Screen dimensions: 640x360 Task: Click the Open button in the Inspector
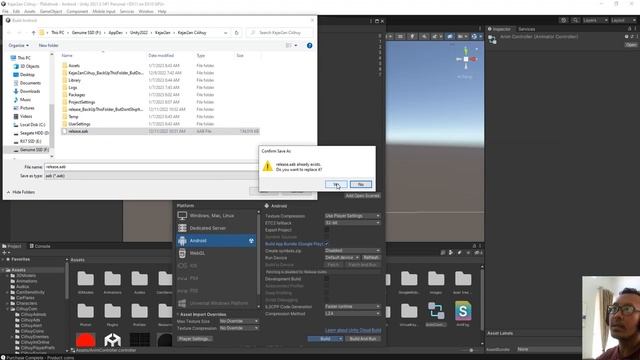click(x=631, y=45)
